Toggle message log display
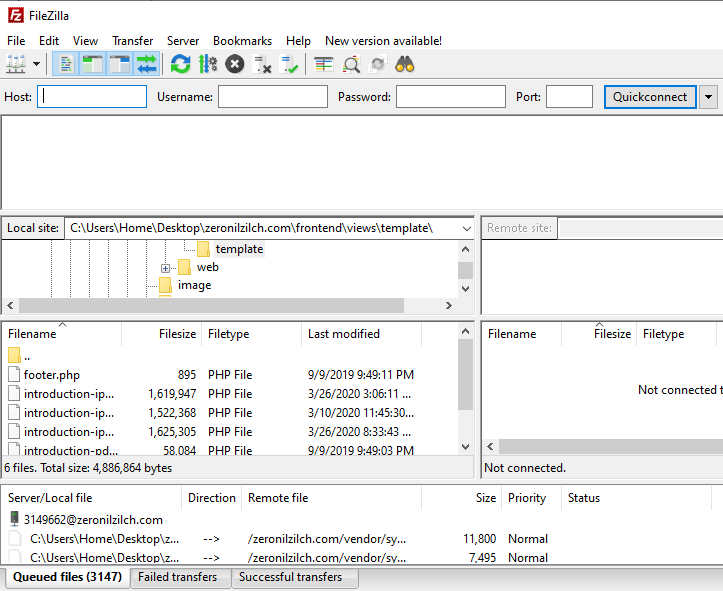The height and width of the screenshot is (591, 723). [x=65, y=64]
